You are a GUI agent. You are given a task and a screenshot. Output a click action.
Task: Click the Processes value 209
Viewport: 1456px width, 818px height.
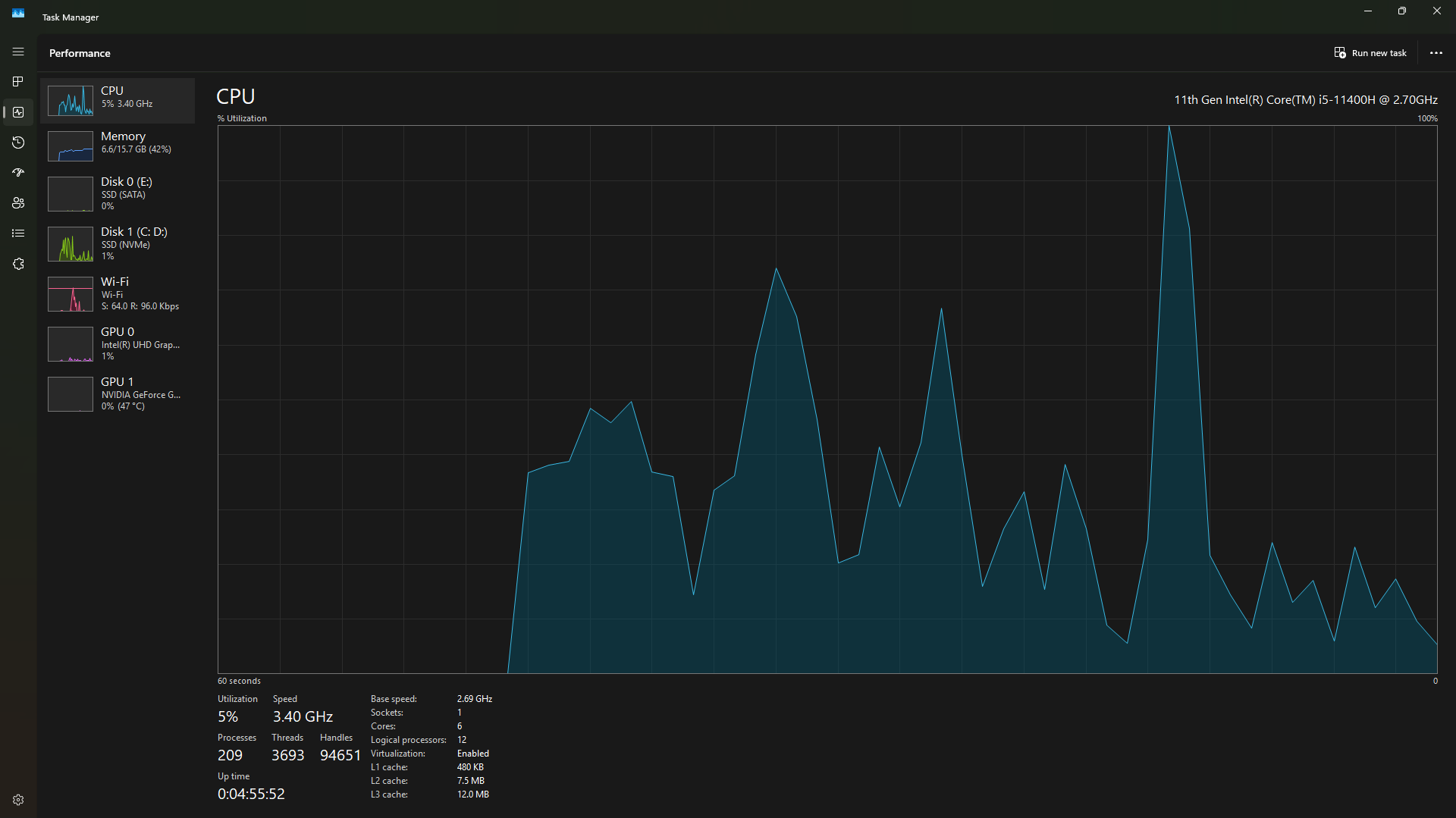(x=230, y=755)
